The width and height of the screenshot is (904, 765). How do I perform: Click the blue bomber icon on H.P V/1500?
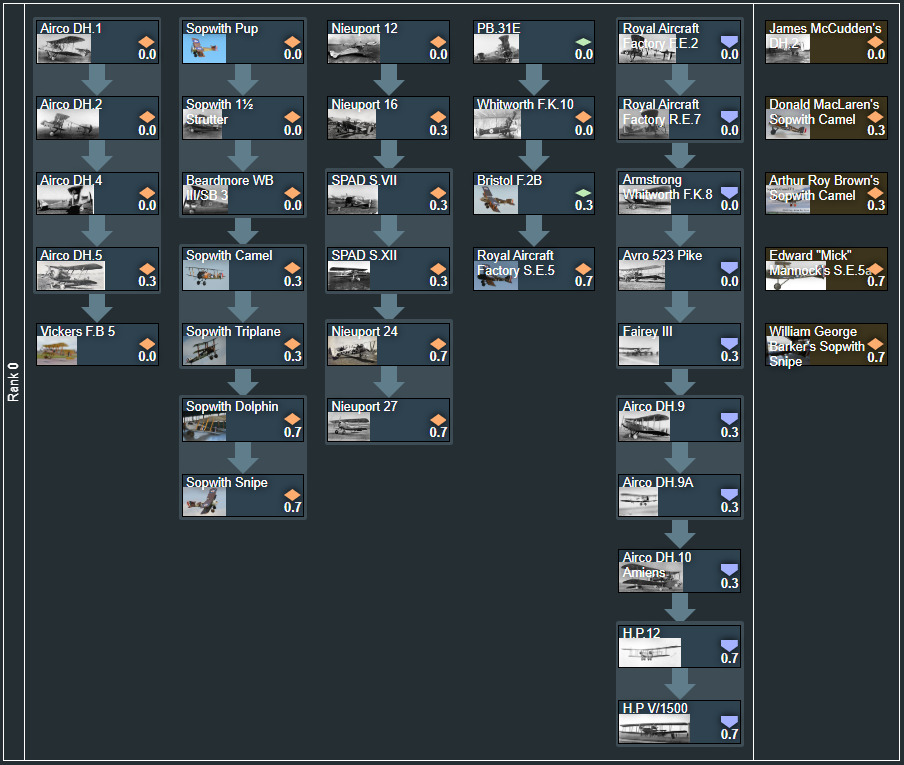(729, 722)
